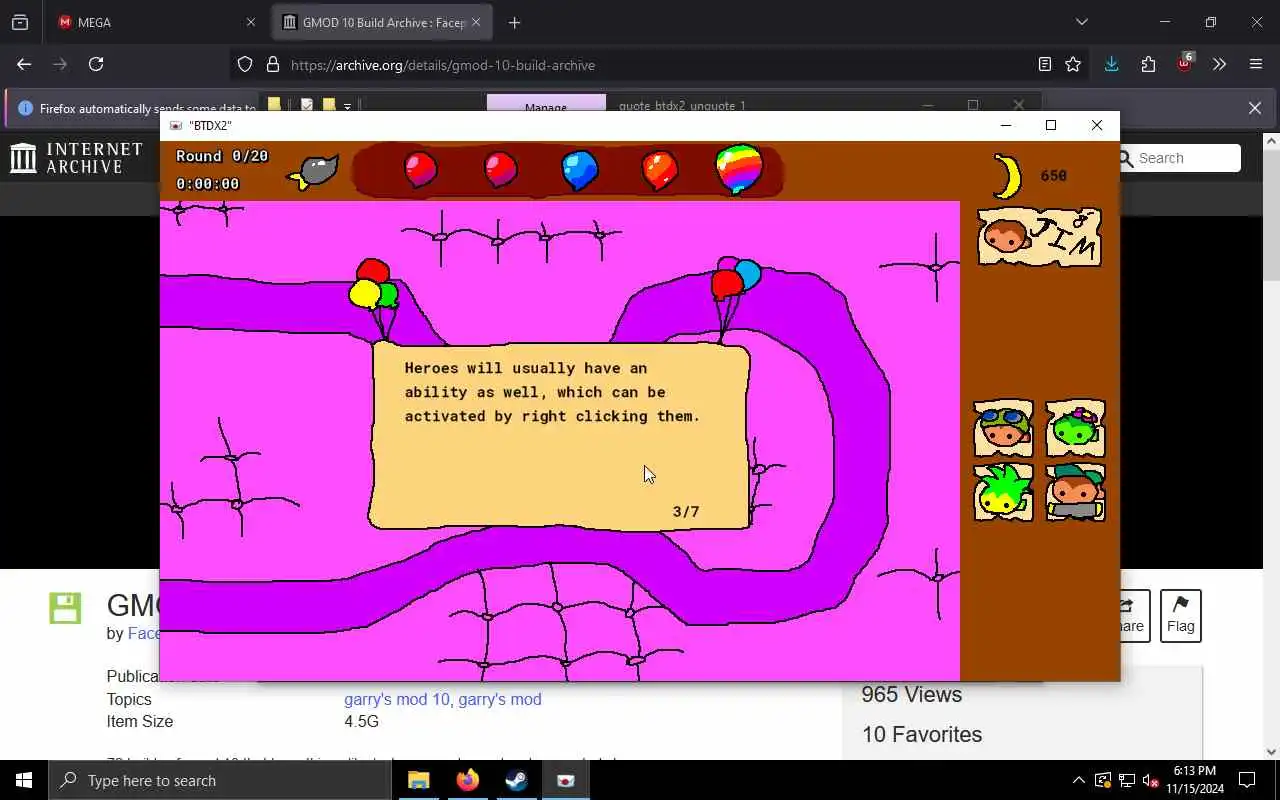Click the green floppy disk item icon

(x=65, y=608)
